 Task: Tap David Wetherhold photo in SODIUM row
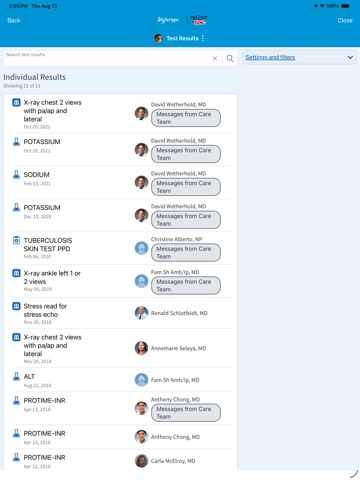[x=141, y=182]
